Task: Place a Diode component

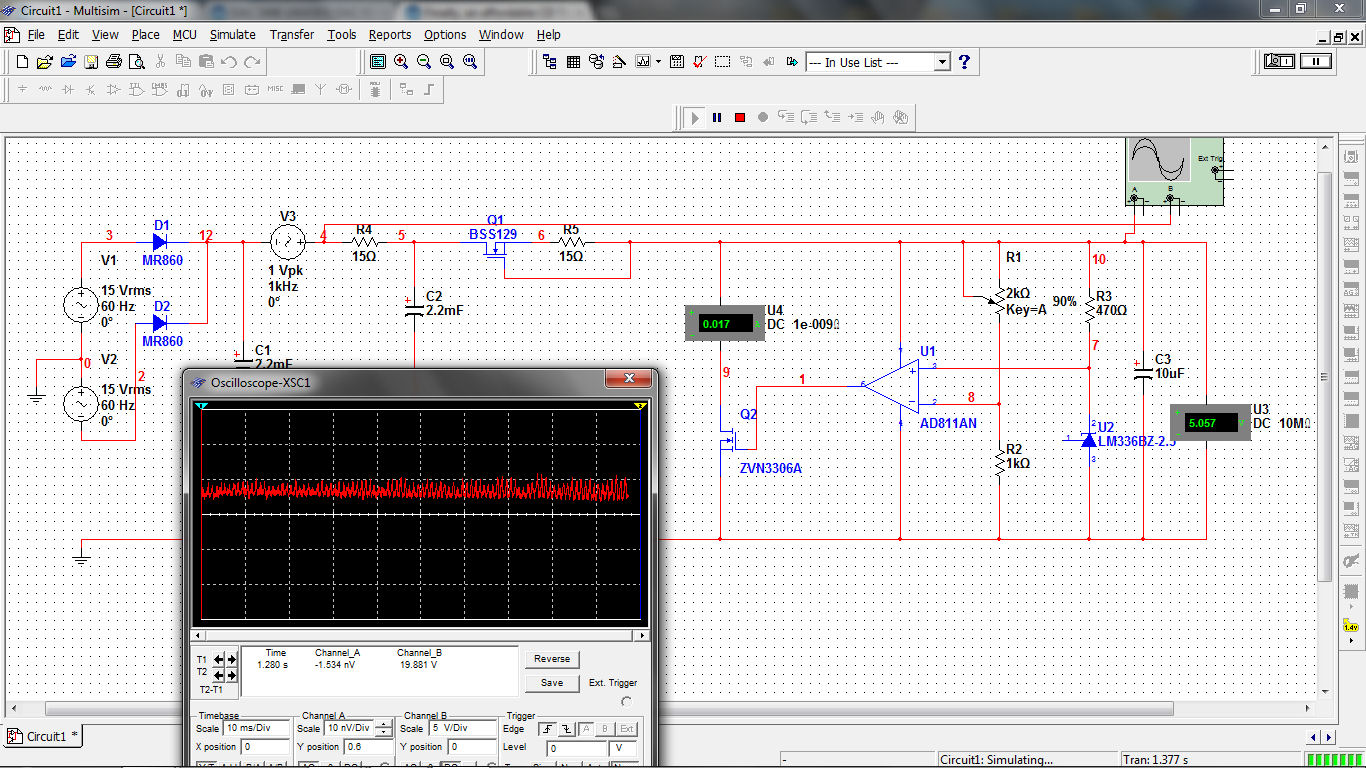Action: [x=68, y=89]
